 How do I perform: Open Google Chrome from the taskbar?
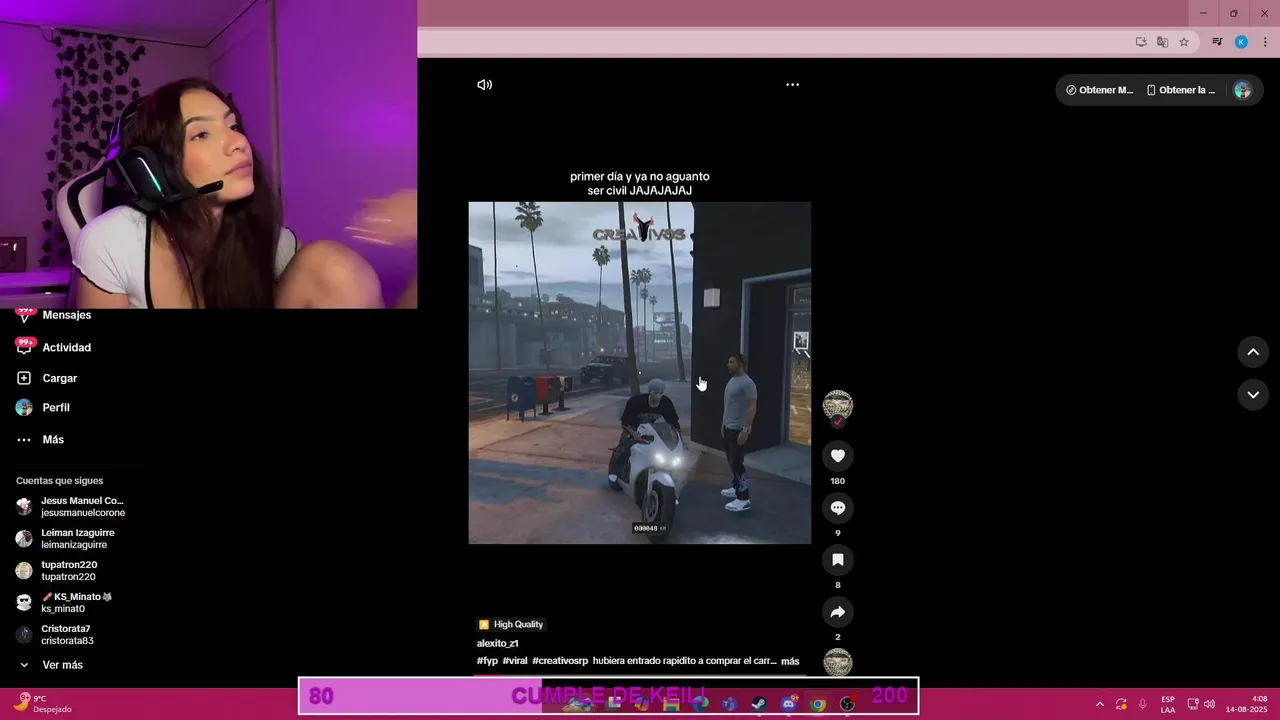[x=818, y=704]
